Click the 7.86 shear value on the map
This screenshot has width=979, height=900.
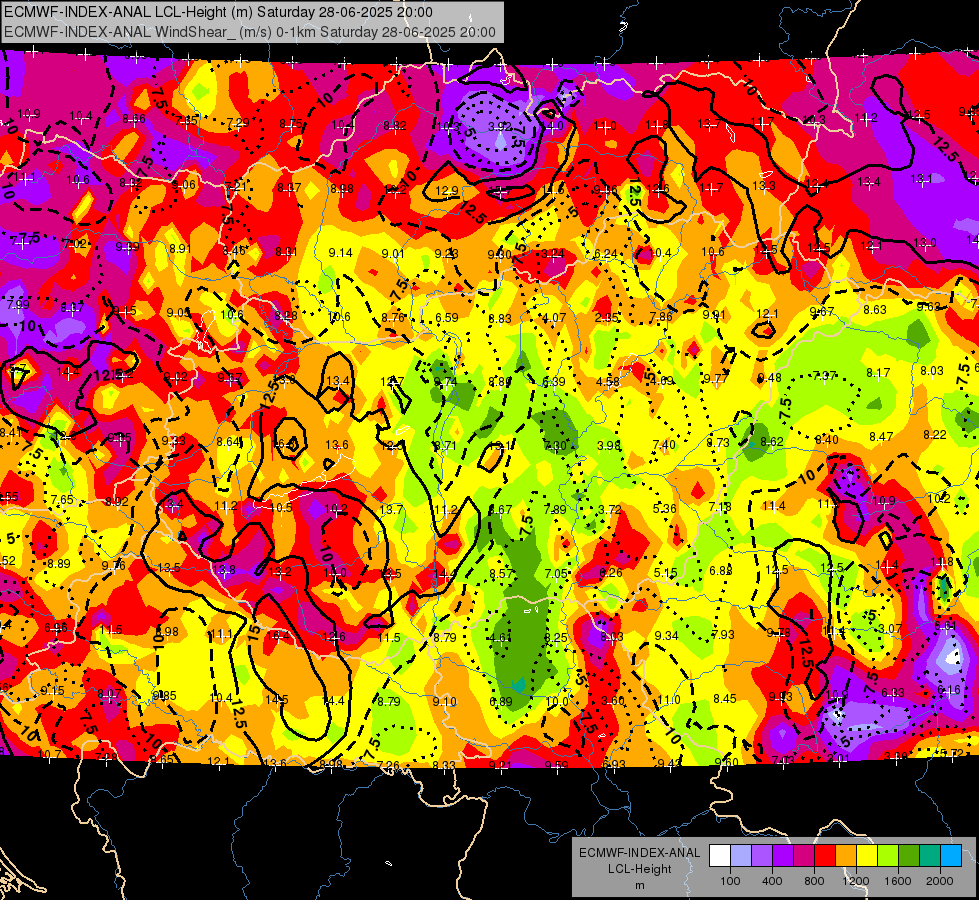click(x=661, y=317)
